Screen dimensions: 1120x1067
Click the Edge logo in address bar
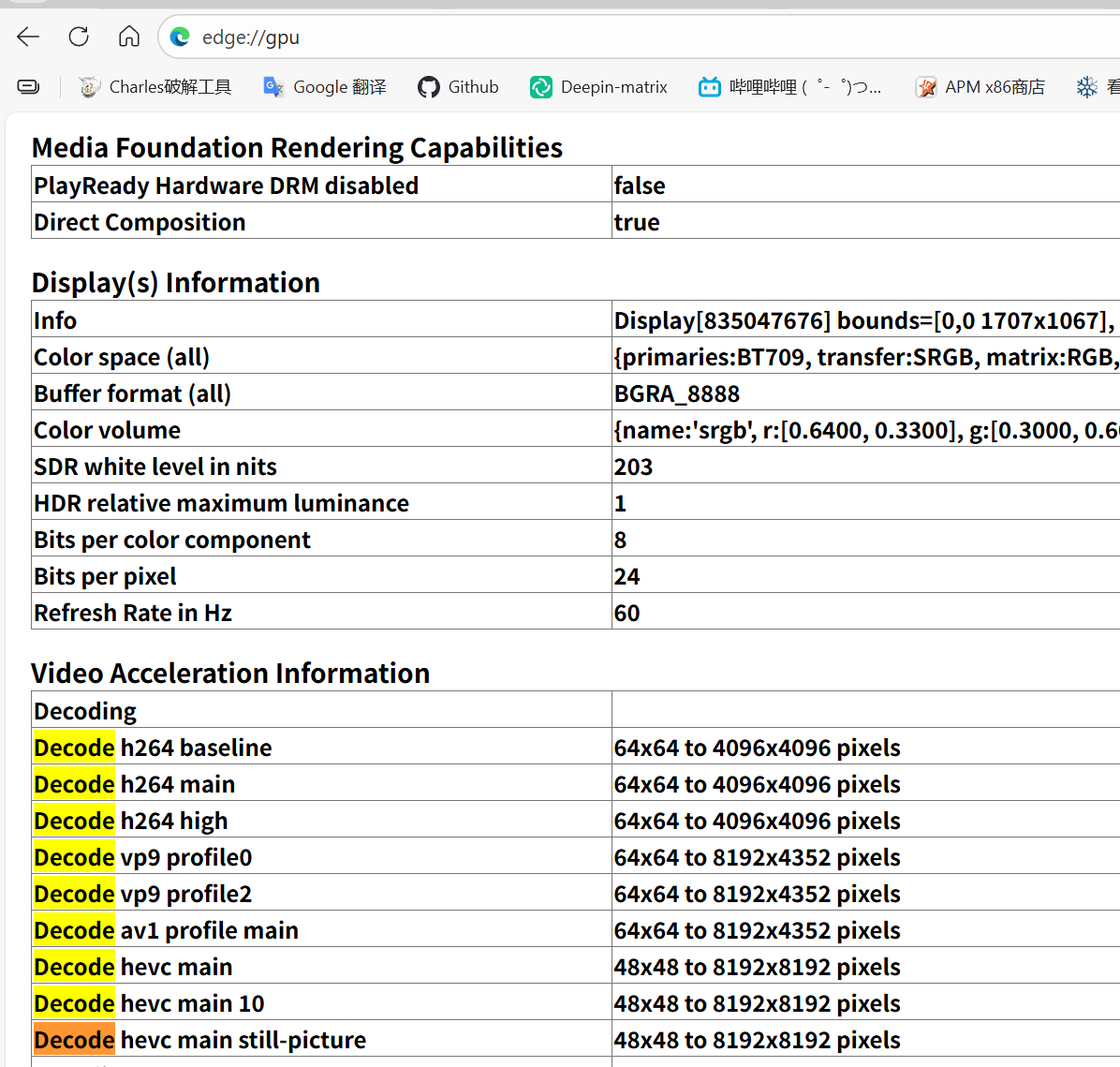coord(180,37)
